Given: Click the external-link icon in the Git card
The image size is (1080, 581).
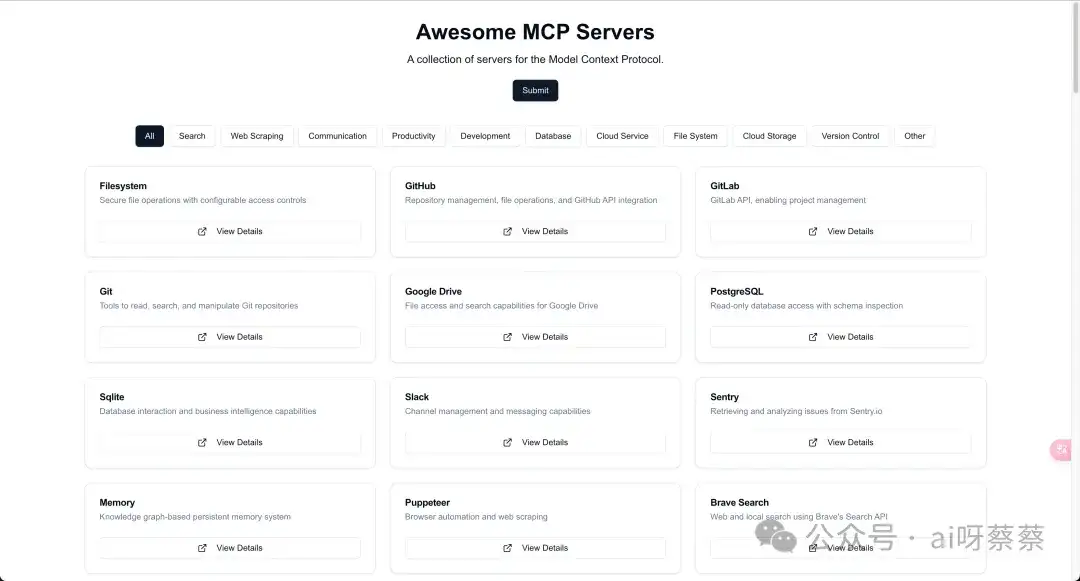Looking at the screenshot, I should pyautogui.click(x=202, y=337).
